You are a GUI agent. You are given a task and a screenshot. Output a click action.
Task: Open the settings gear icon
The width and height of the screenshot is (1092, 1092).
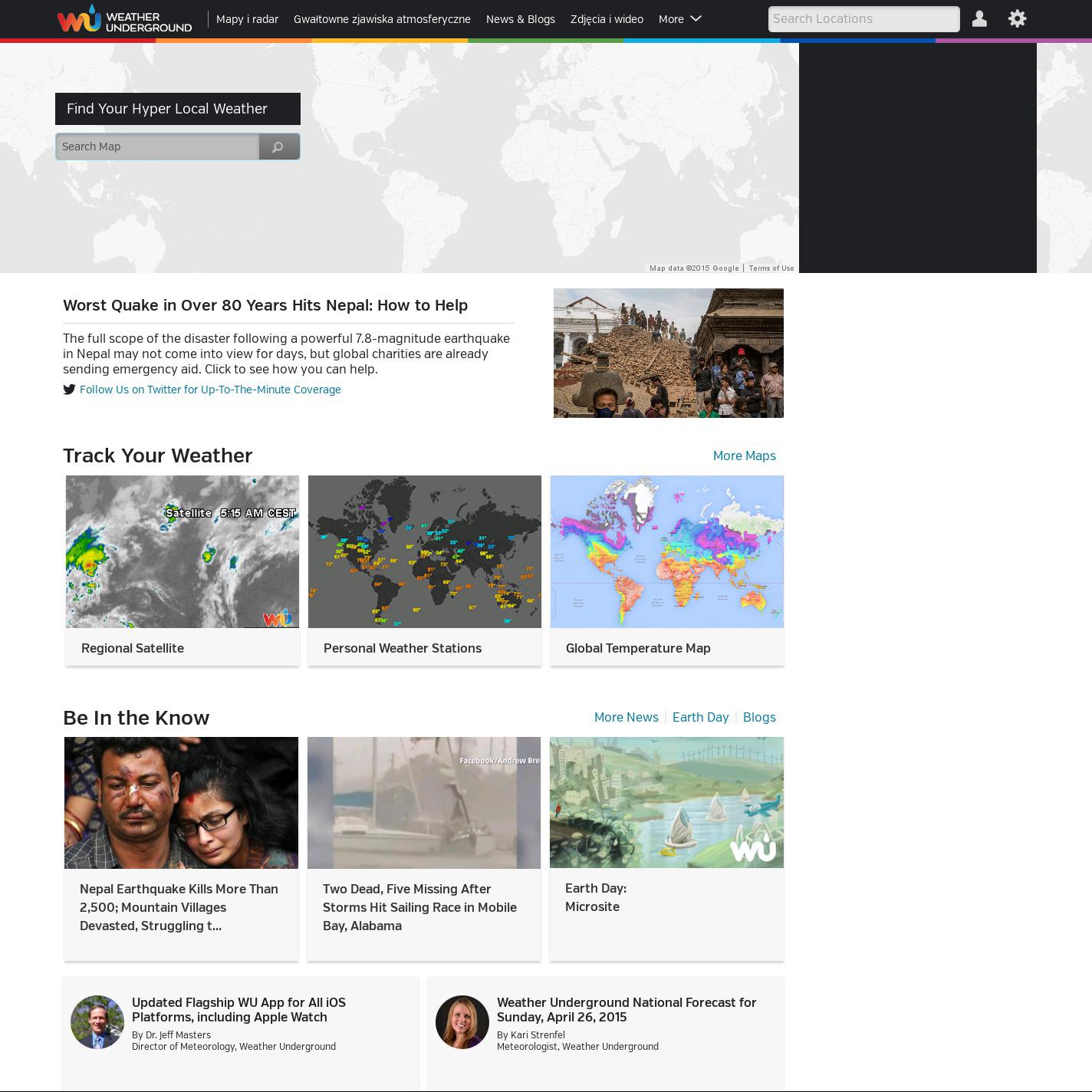1017,19
